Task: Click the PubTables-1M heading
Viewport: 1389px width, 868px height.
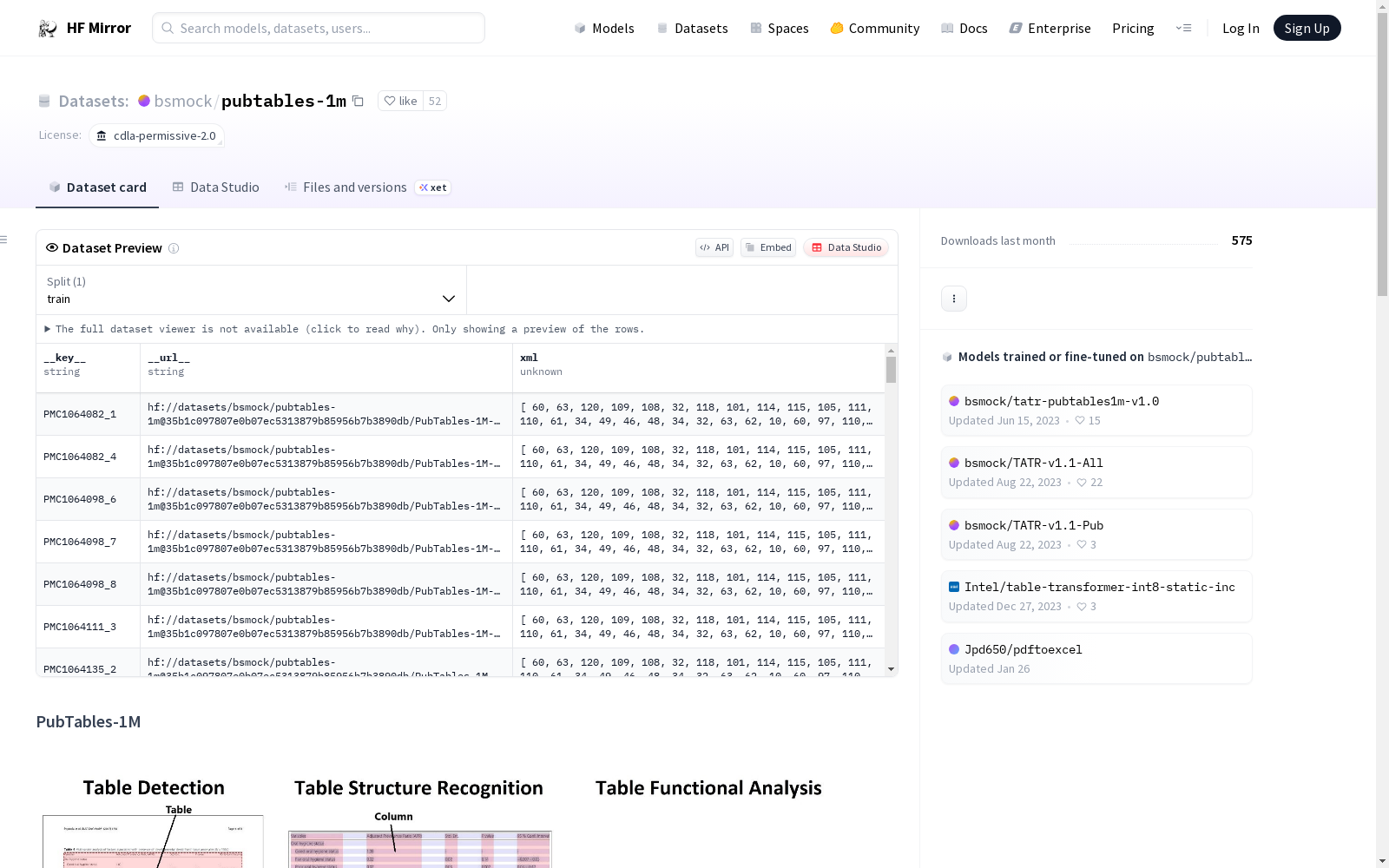Action: point(89,722)
